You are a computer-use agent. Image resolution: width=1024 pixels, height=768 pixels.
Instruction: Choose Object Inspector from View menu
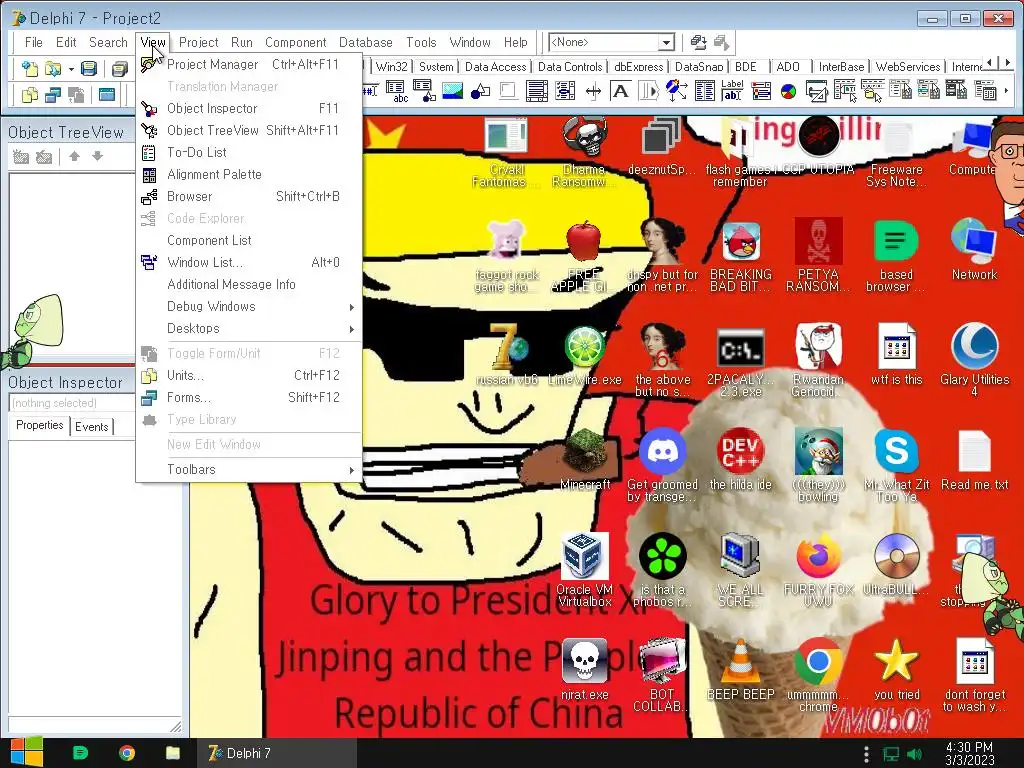[251, 108]
